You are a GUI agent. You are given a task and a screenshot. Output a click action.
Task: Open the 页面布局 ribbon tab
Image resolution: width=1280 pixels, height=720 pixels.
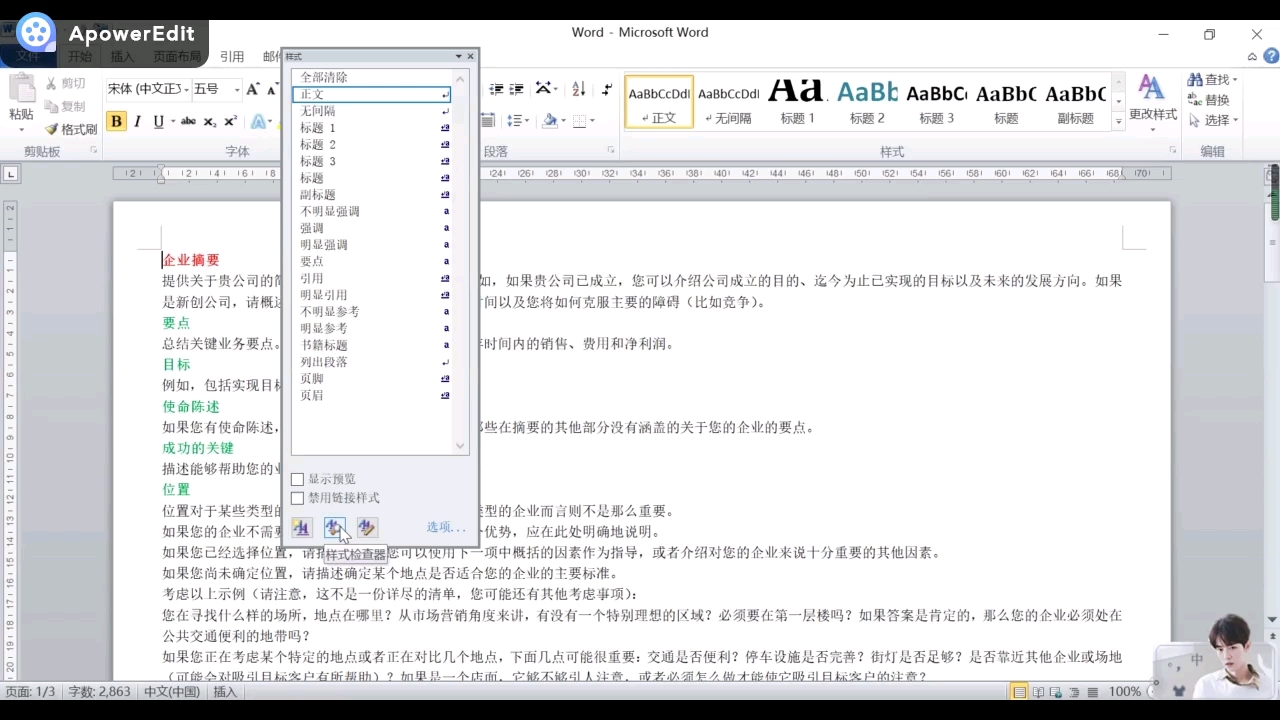(176, 56)
